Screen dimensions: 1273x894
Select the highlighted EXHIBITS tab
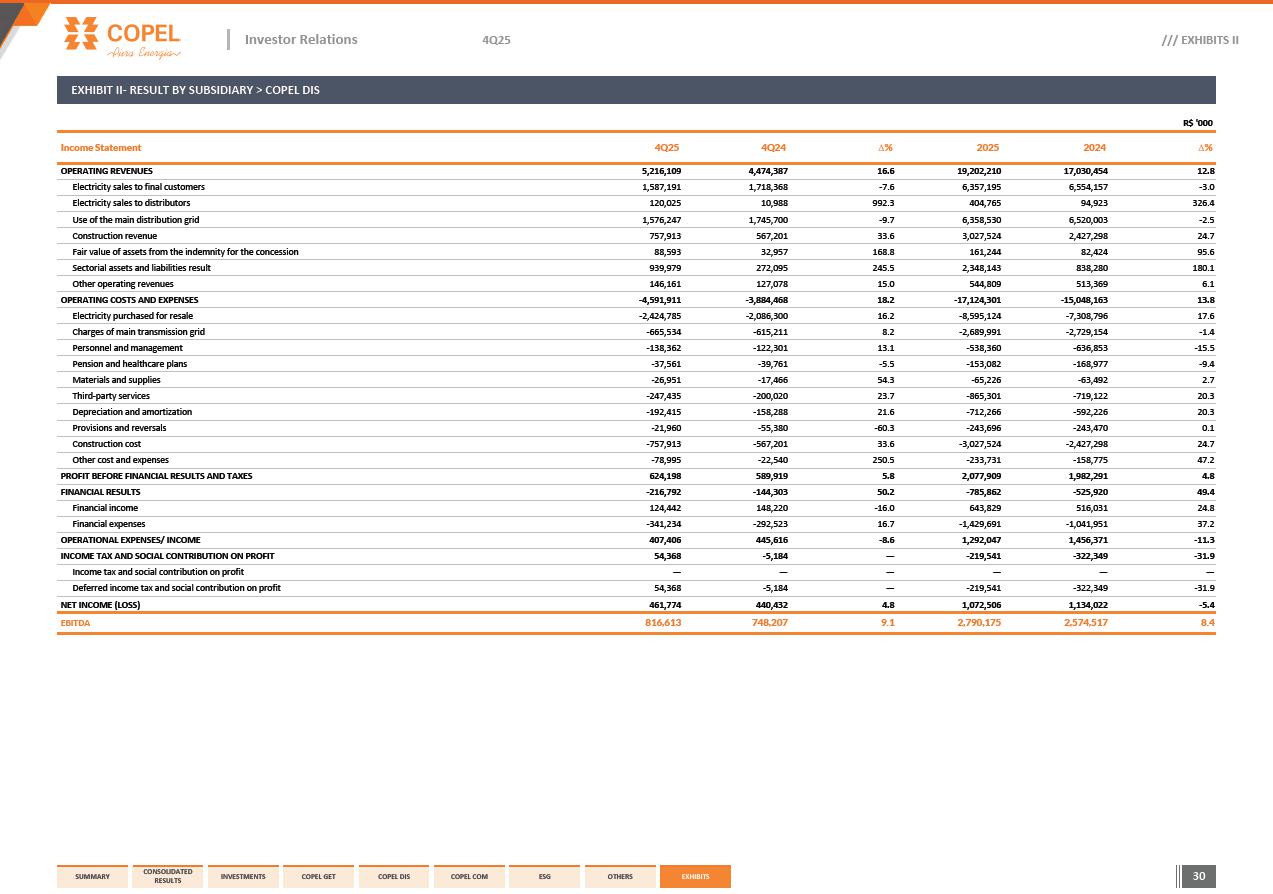[695, 877]
